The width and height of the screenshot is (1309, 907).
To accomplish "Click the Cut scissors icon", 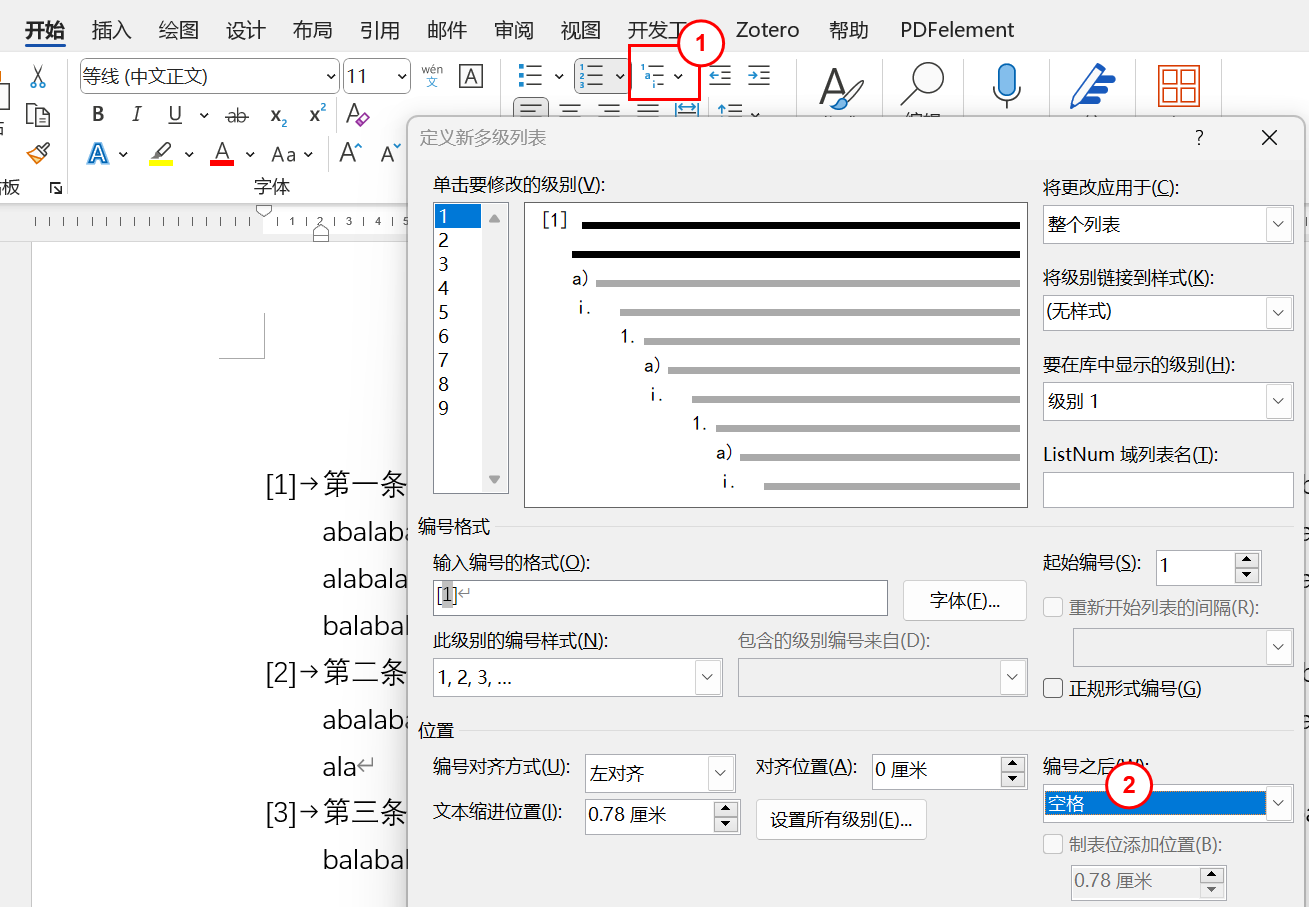I will tap(38, 77).
